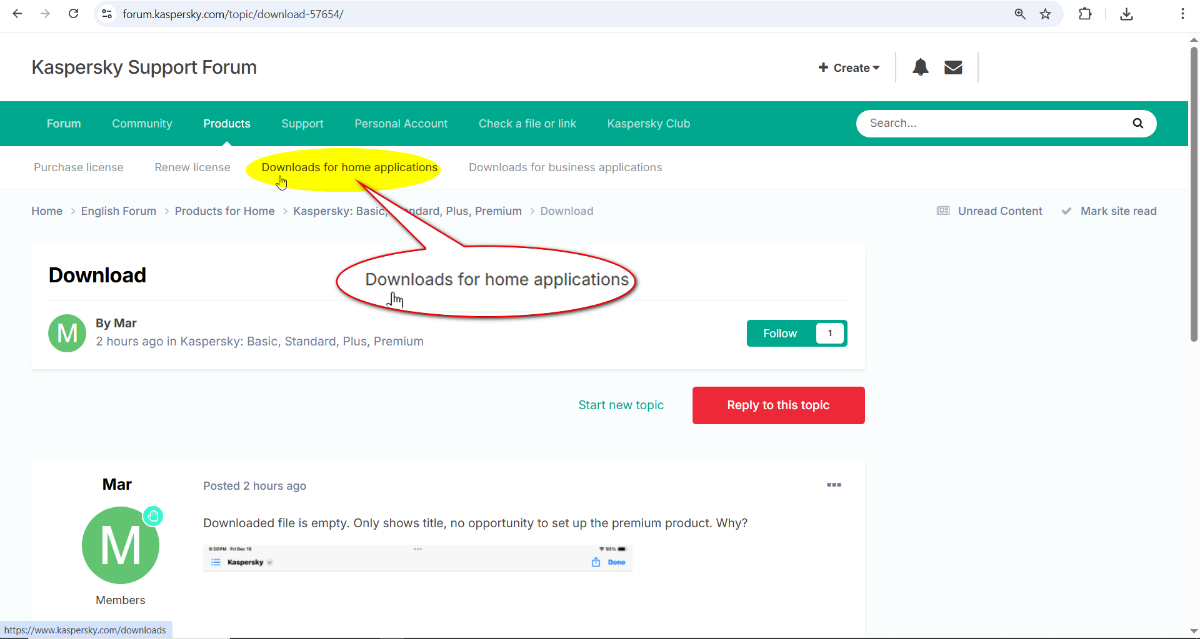This screenshot has height=639, width=1200.
Task: Open the Community menu item
Action: pyautogui.click(x=142, y=123)
